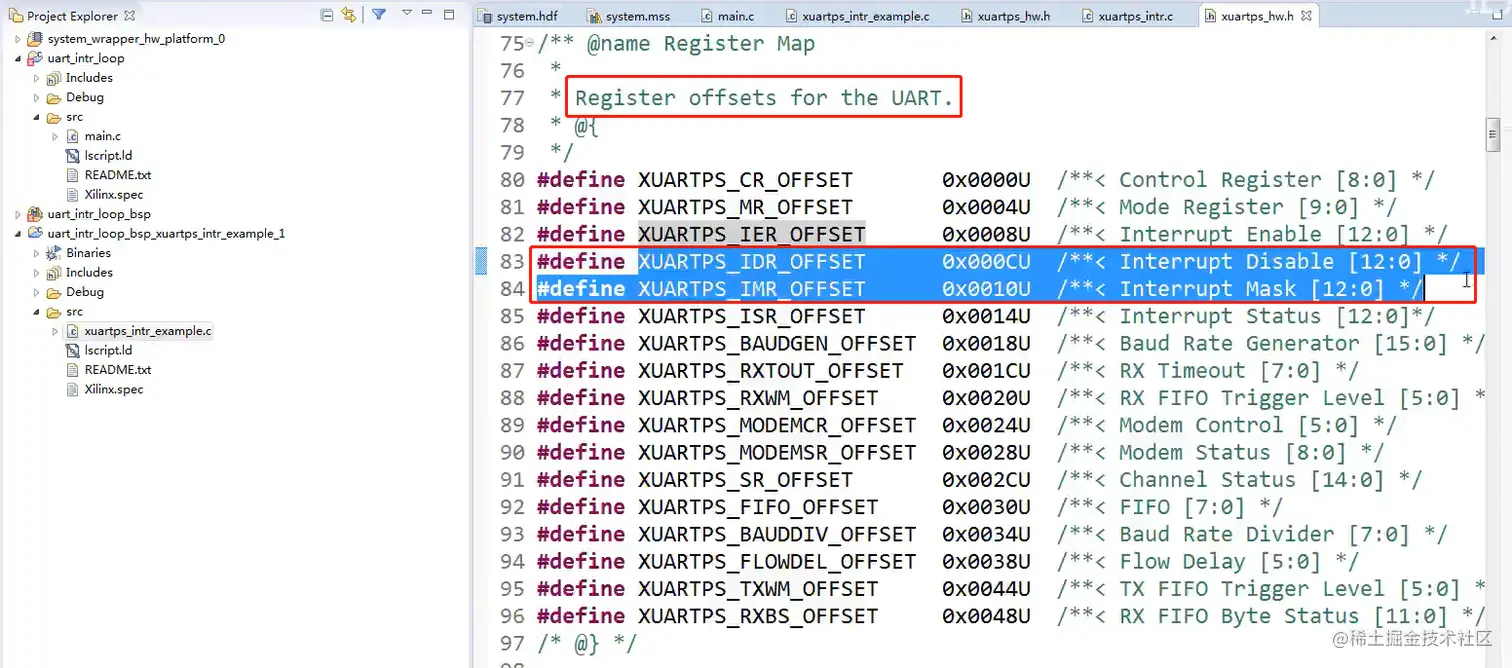Select README.txt under the intr_example_1 src folder
This screenshot has width=1512, height=668.
click(x=118, y=370)
